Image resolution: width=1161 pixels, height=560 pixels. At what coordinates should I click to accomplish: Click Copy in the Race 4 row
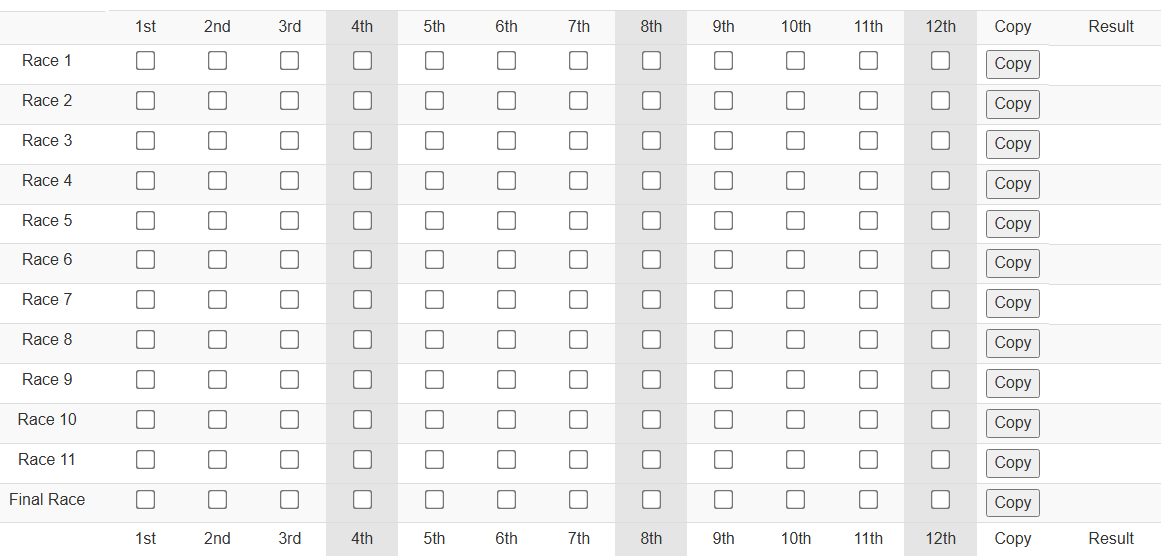click(1012, 184)
